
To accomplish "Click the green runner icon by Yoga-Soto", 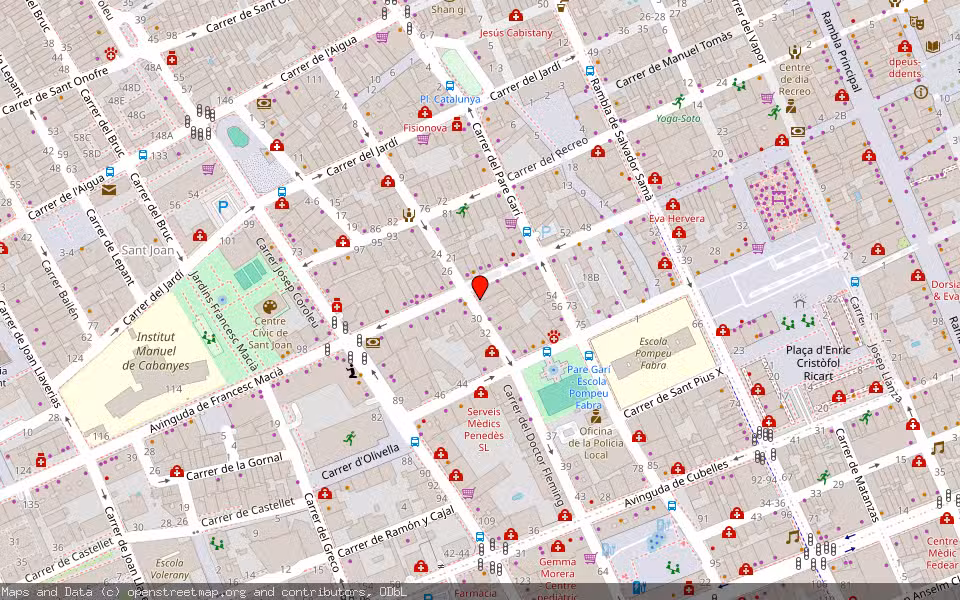I will coord(678,101).
